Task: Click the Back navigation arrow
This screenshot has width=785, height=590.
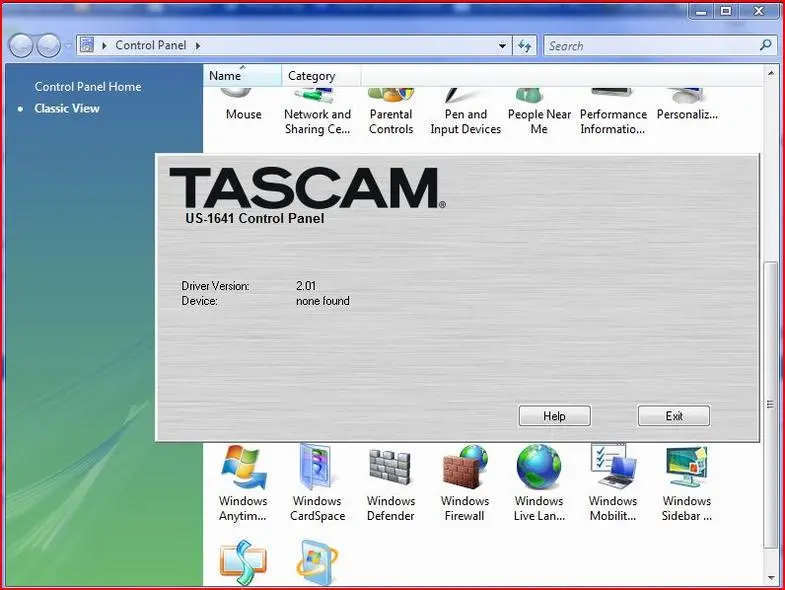Action: tap(21, 46)
